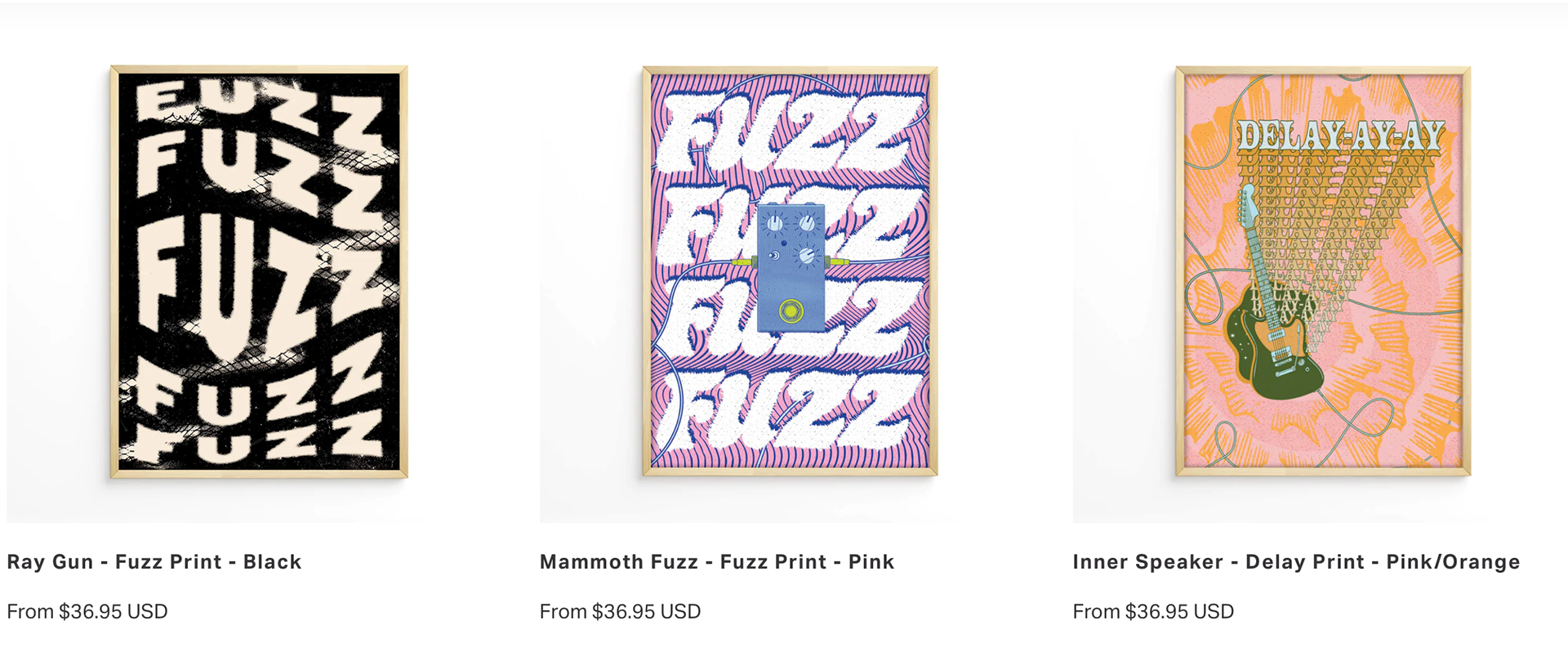The width and height of the screenshot is (1568, 670).
Task: Click the price under the Mammoth Fuzz print
Action: click(x=620, y=612)
